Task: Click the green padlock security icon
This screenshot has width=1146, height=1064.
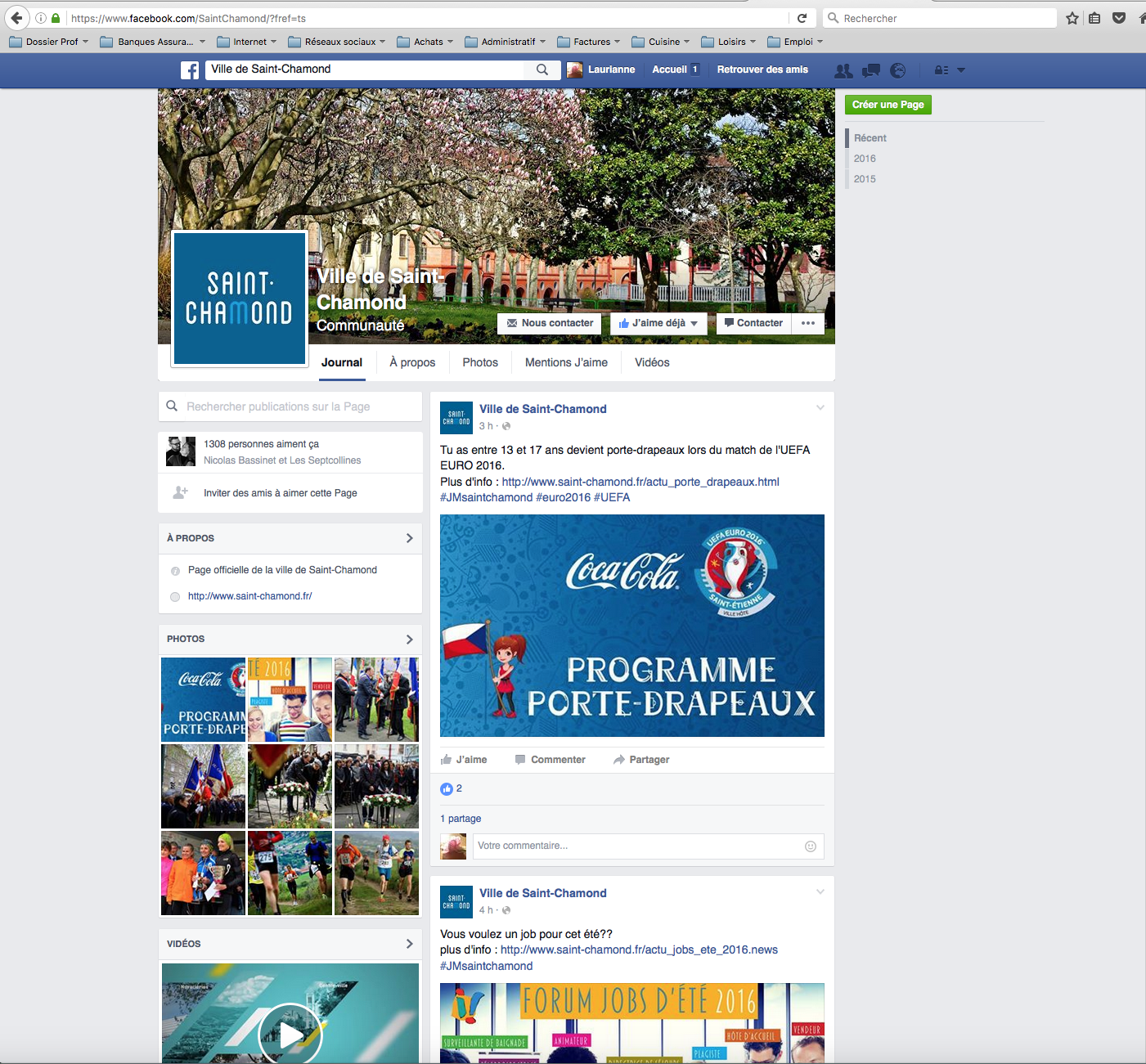Action: 56,18
